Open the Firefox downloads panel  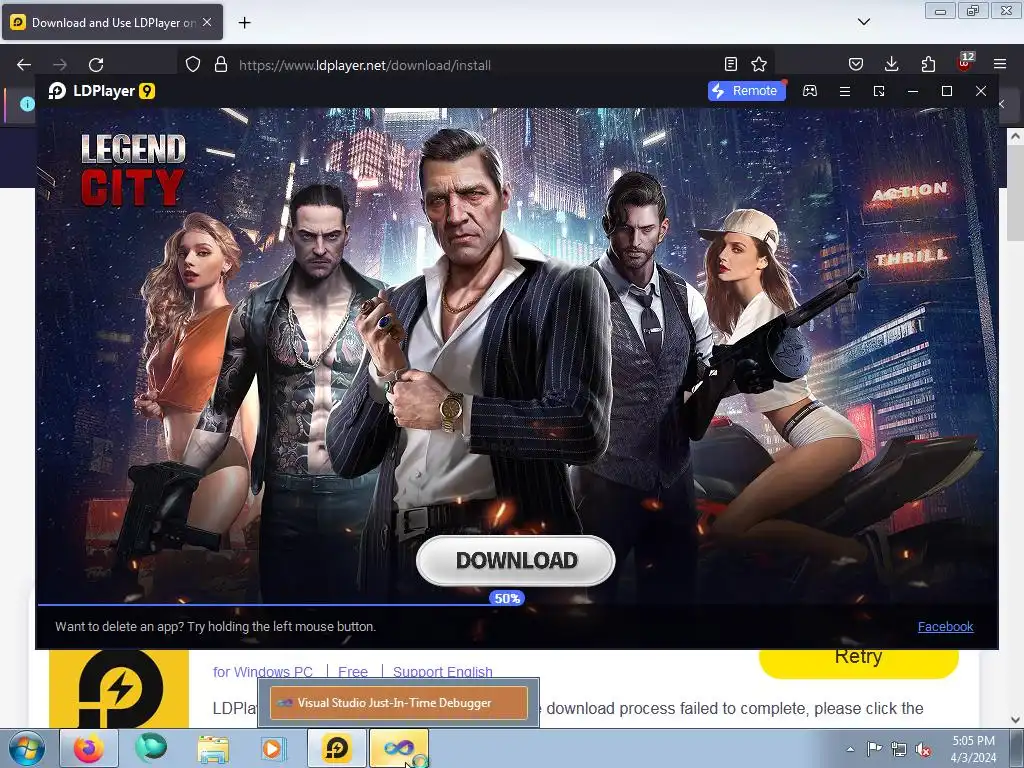click(891, 64)
